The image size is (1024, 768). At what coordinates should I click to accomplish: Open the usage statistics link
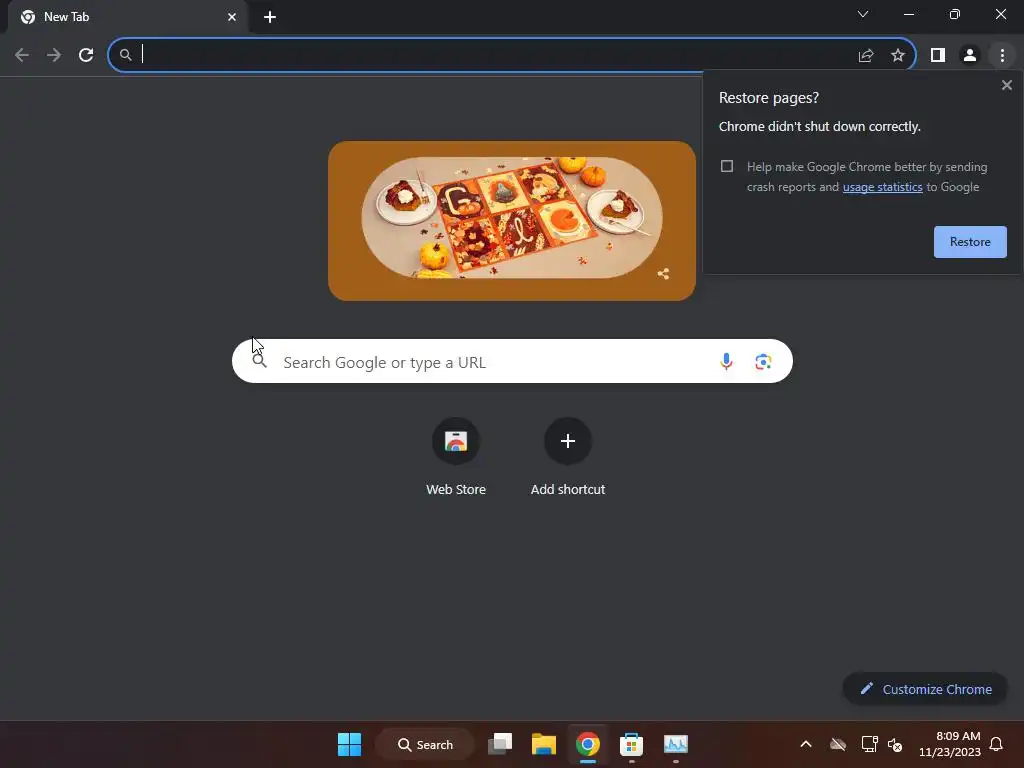882,187
